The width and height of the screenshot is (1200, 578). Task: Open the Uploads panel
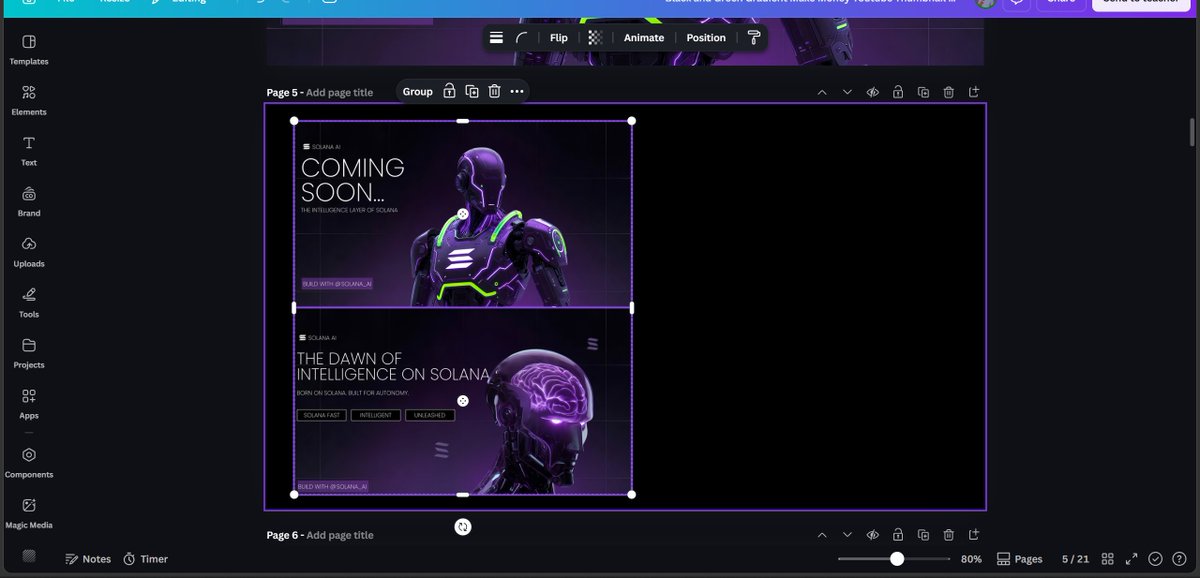(29, 252)
